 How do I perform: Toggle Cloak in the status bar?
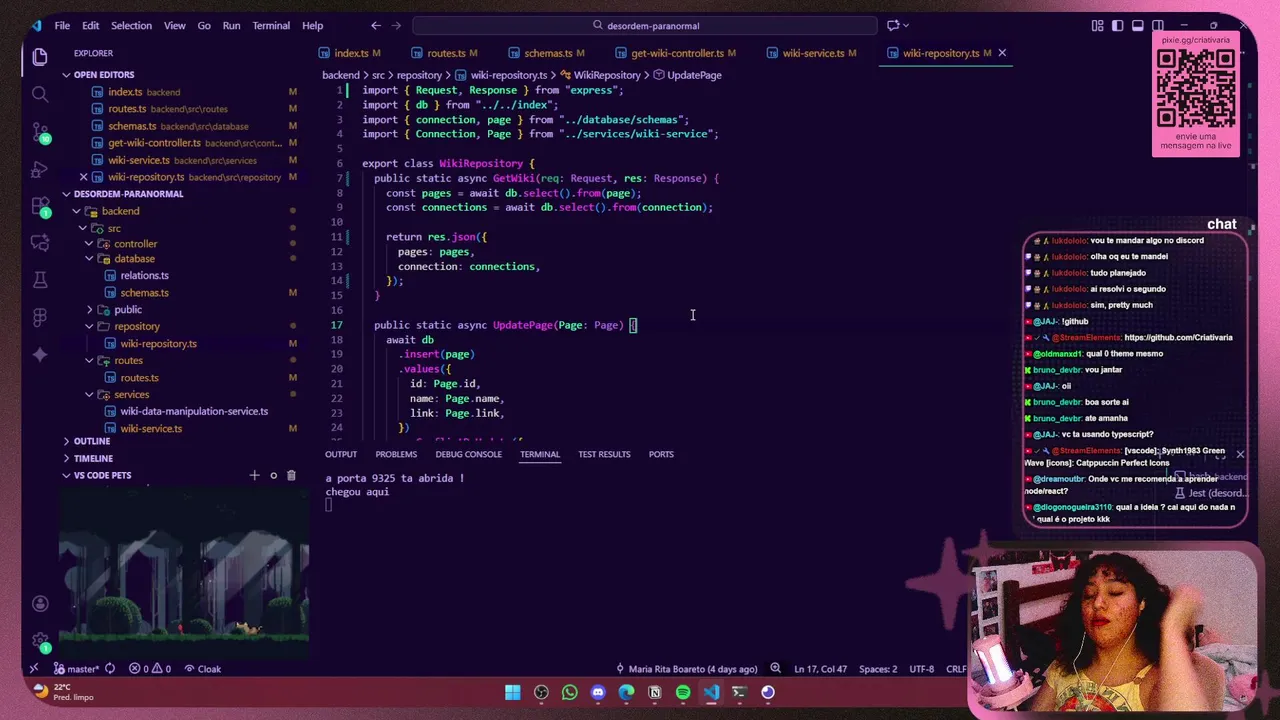click(203, 669)
